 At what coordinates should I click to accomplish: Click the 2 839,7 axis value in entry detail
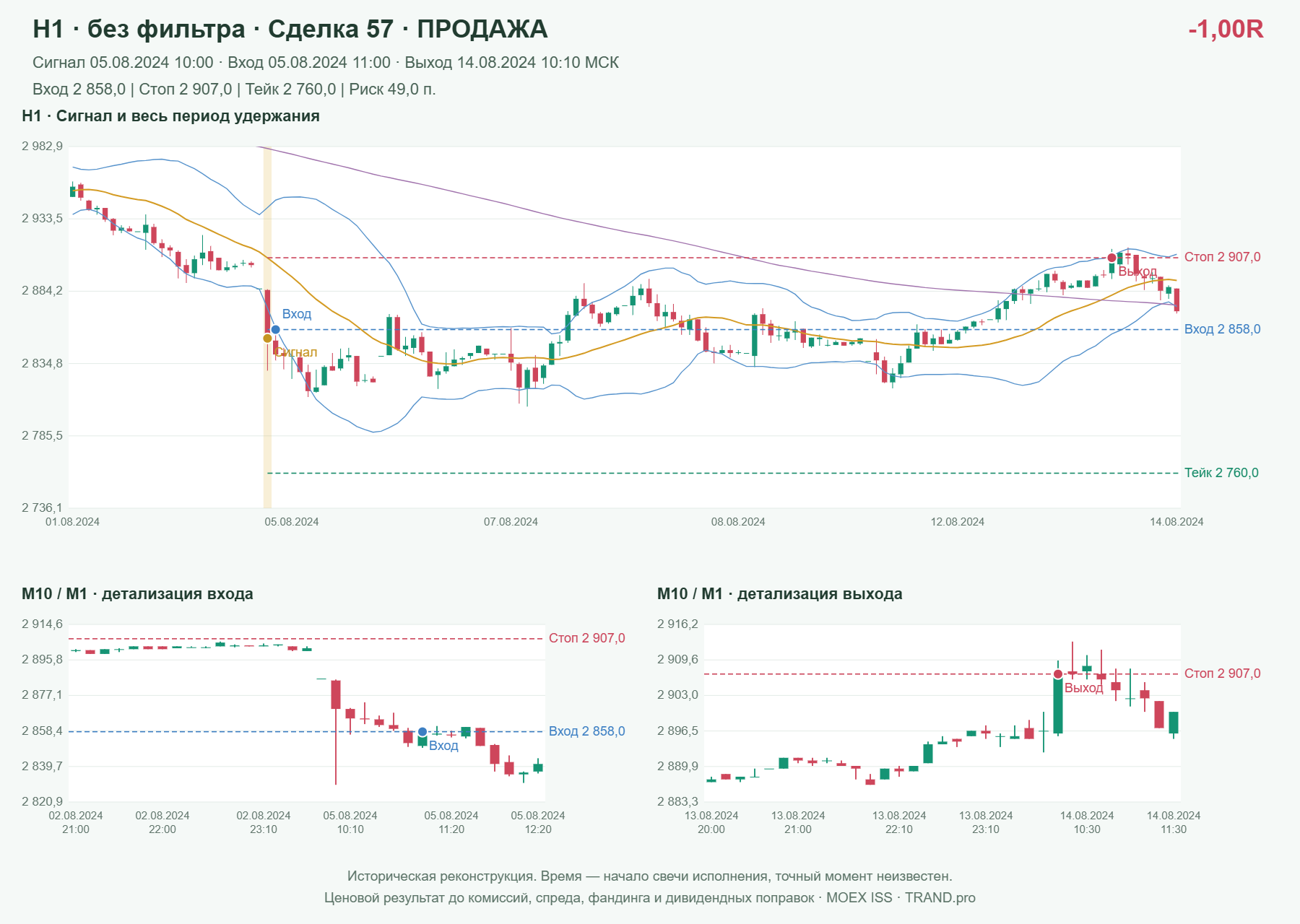coord(42,766)
